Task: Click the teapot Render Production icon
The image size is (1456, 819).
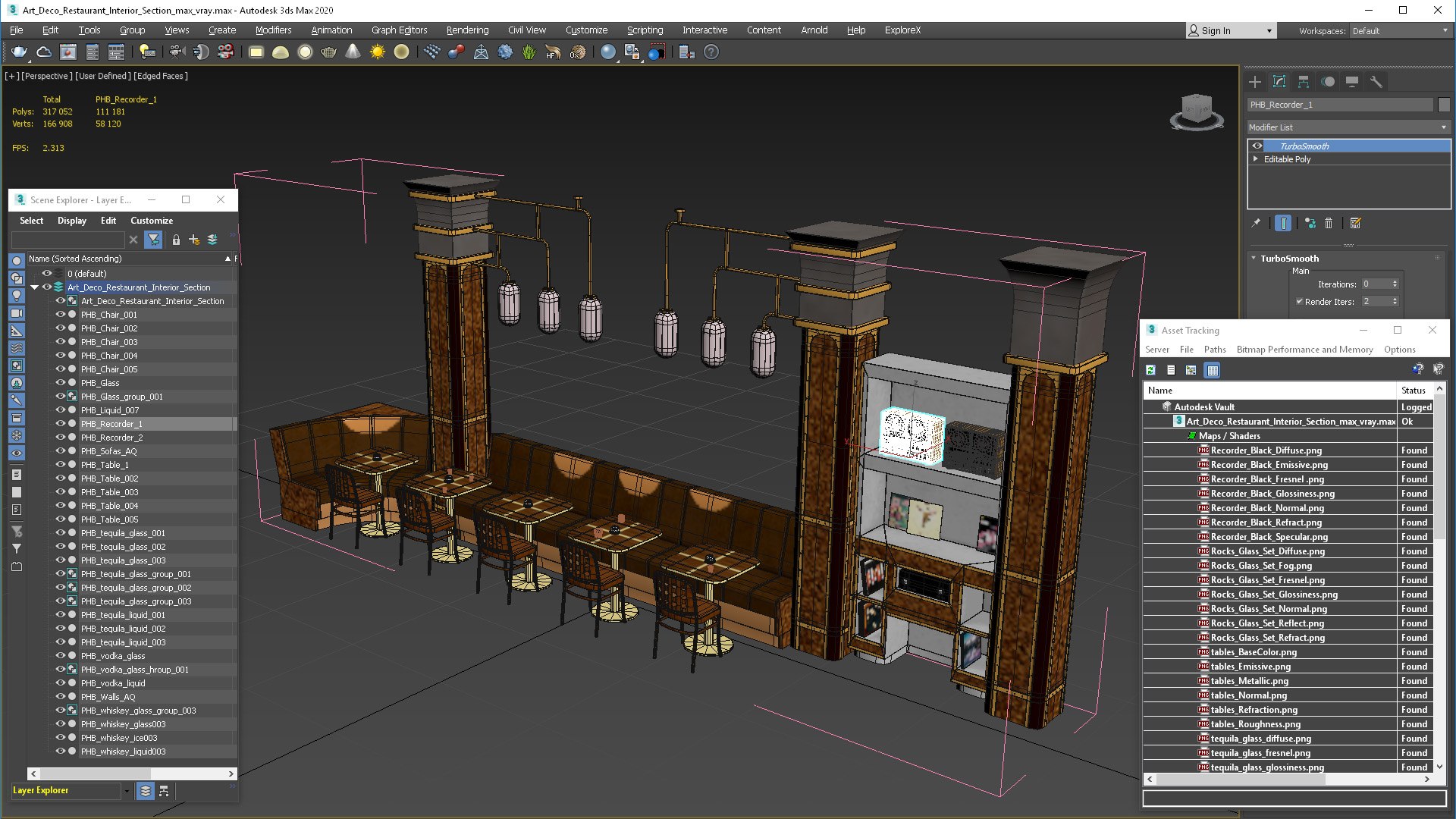Action: tap(19, 52)
